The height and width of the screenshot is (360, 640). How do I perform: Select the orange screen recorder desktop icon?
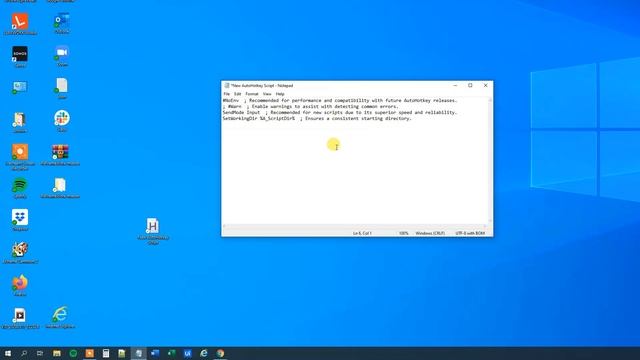pos(20,156)
